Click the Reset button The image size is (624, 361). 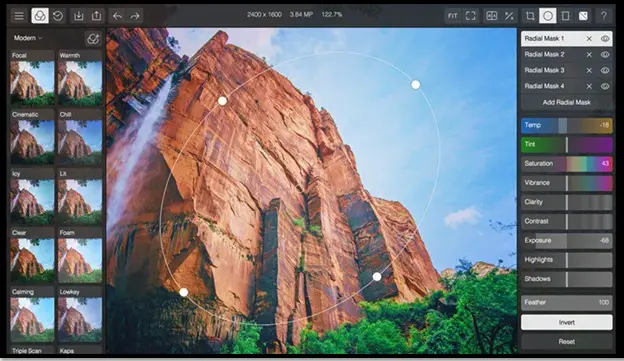[x=567, y=341]
